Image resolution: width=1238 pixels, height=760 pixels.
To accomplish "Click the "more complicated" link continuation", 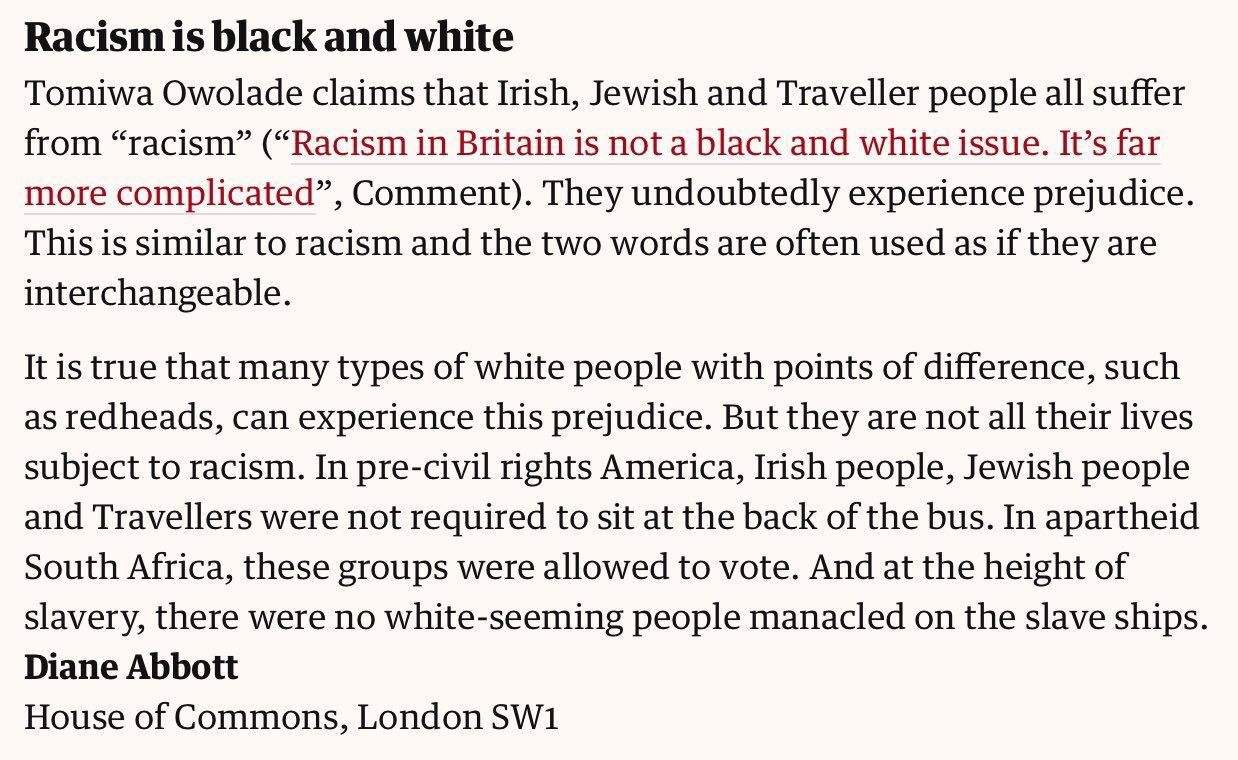I will 169,193.
